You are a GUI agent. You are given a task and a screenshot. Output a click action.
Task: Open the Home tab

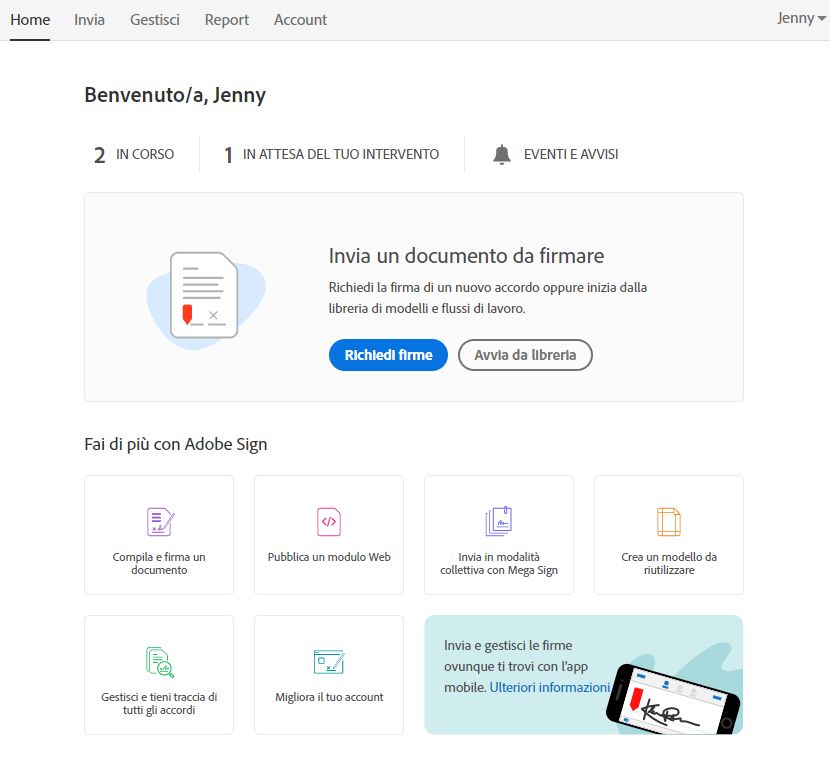pyautogui.click(x=30, y=20)
